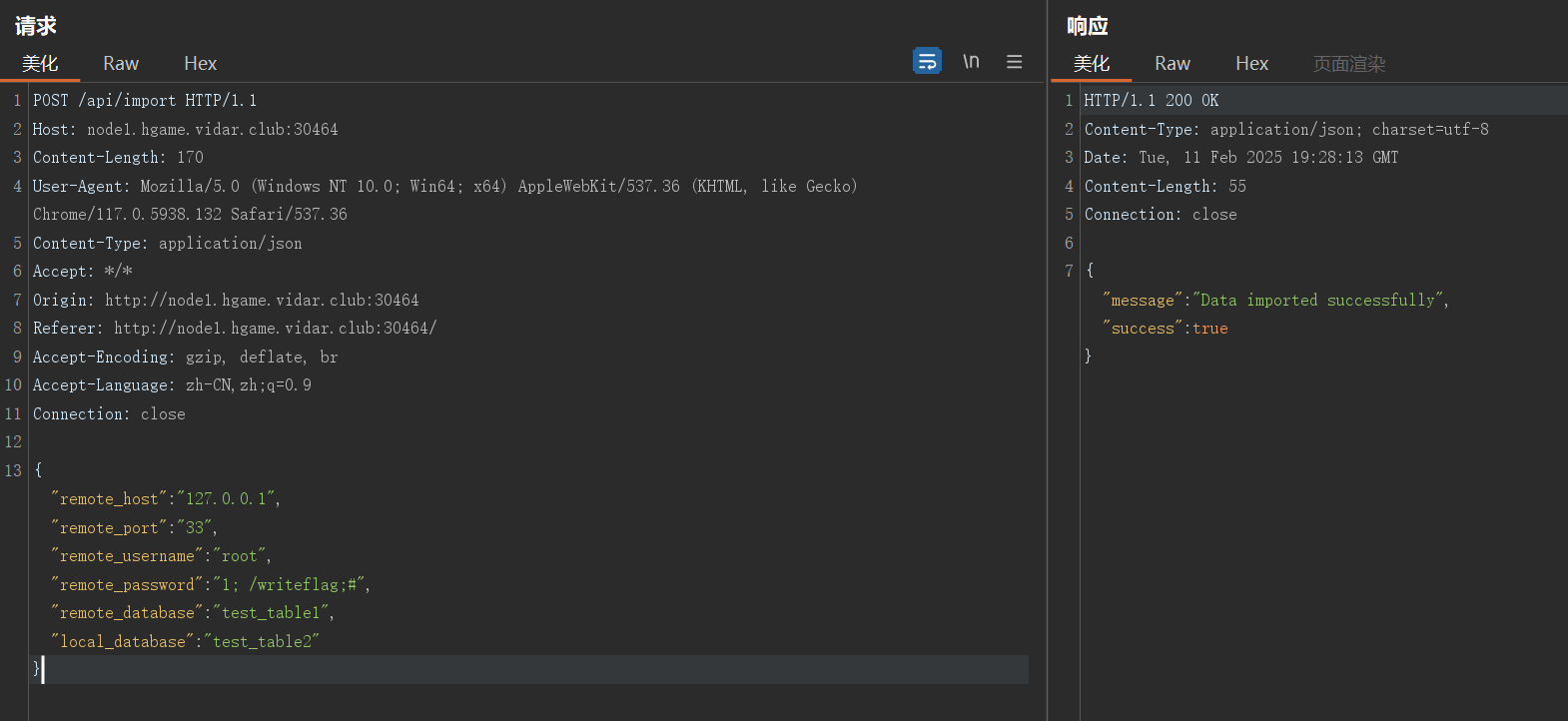
Task: Toggle word wrap icon in request panel
Action: (927, 61)
